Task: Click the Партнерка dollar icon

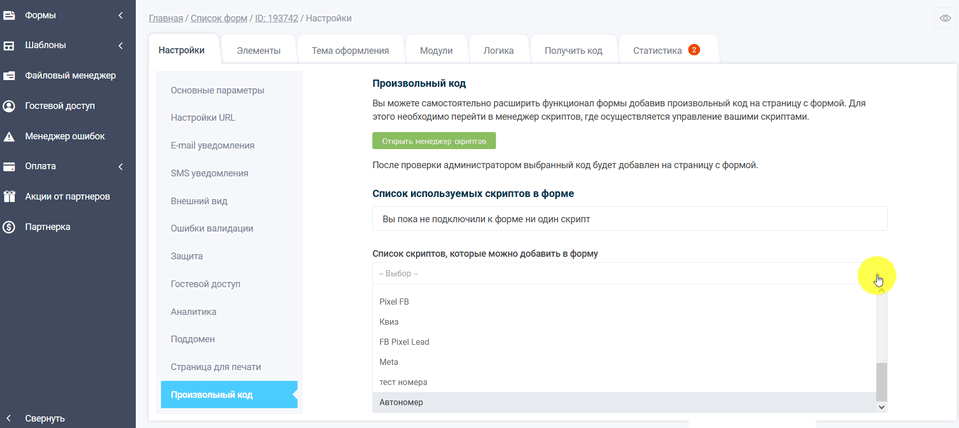Action: 9,227
